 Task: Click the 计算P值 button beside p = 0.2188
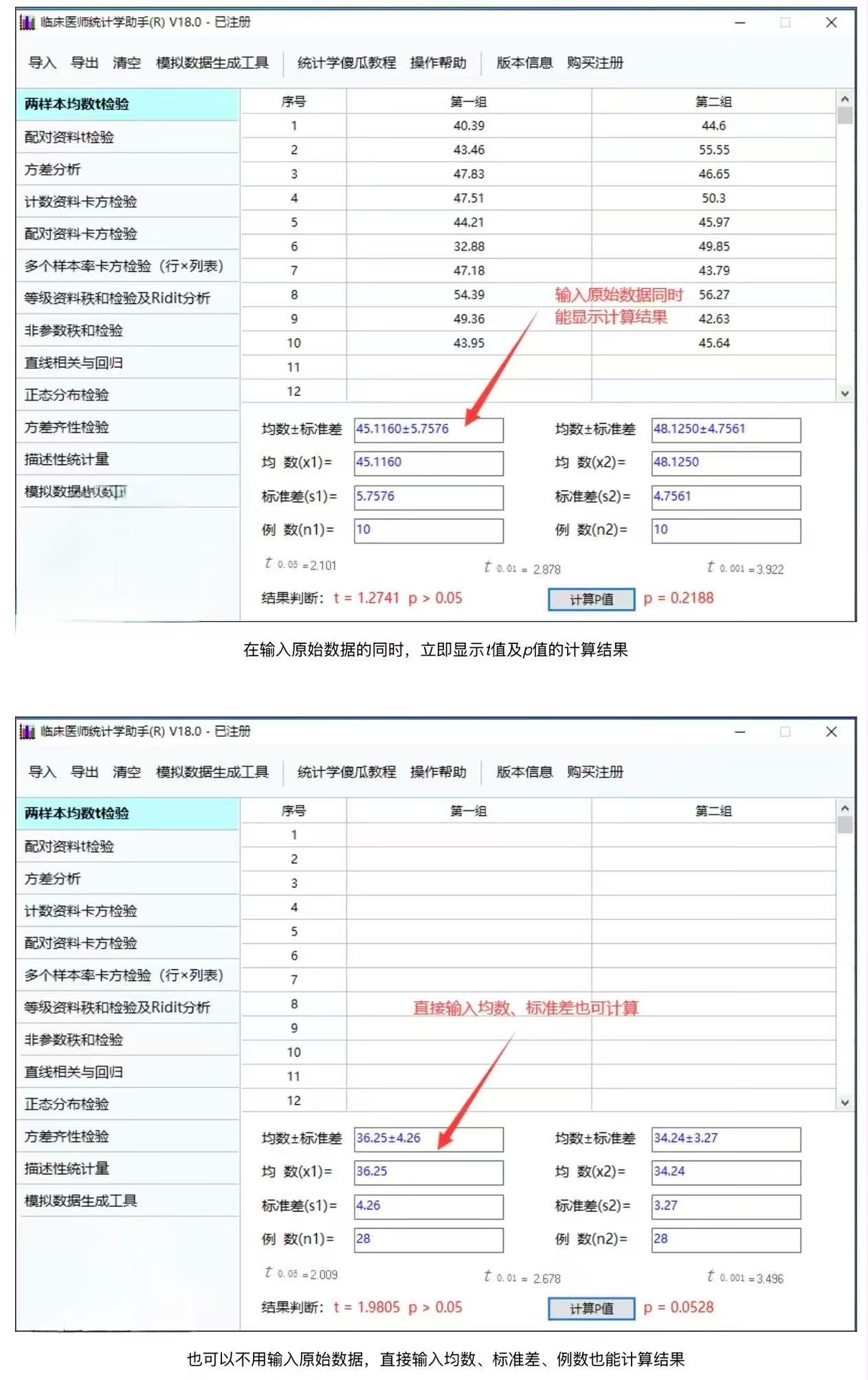click(x=591, y=599)
